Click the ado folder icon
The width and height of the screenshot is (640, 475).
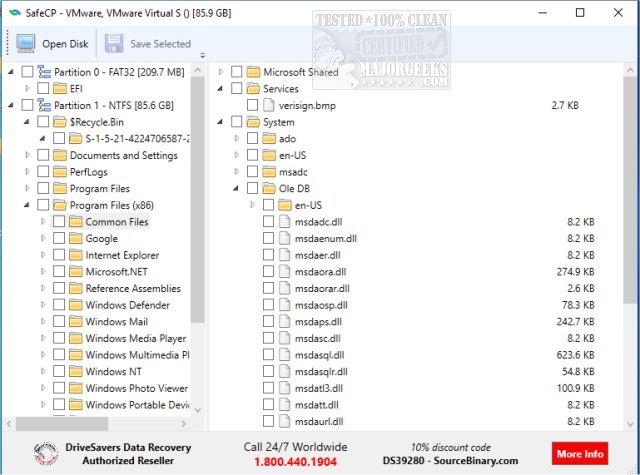coord(269,139)
